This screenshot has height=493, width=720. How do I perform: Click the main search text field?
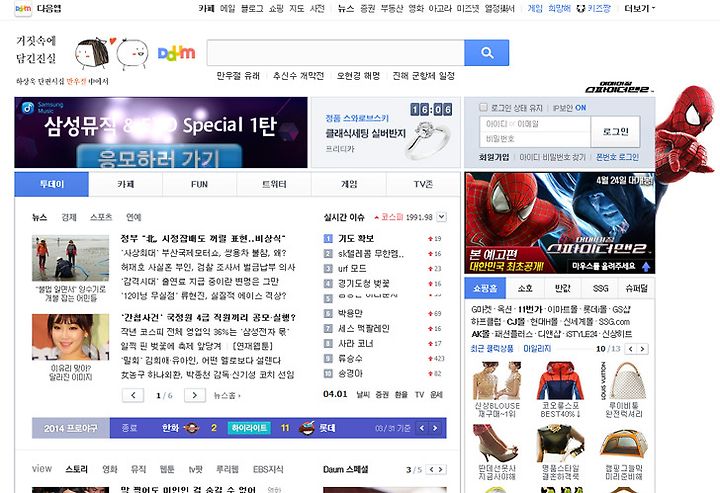click(x=336, y=53)
